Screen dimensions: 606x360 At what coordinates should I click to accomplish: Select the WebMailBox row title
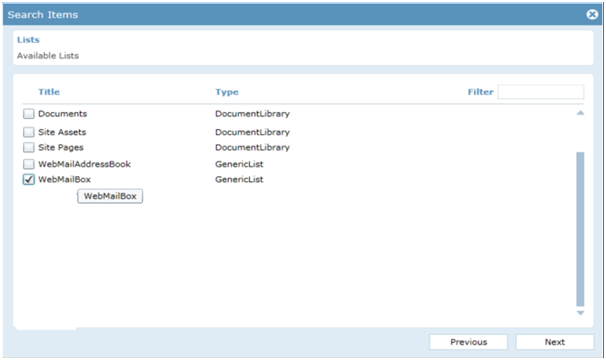[x=65, y=179]
